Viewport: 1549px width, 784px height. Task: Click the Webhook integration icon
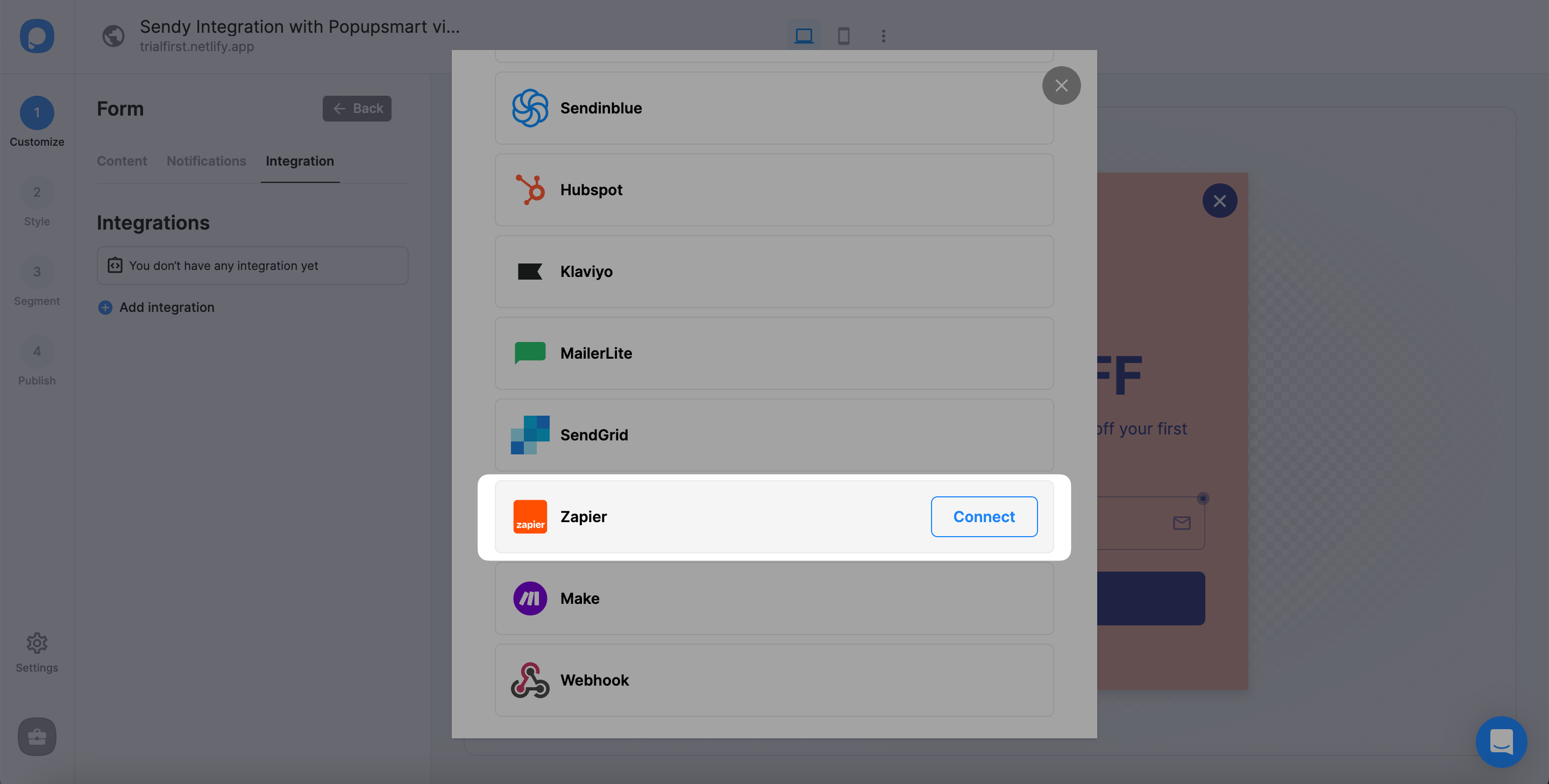[530, 680]
